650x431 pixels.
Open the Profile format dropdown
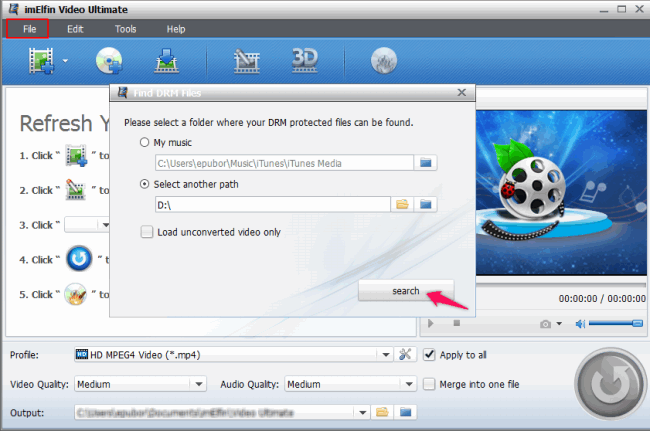[x=233, y=355]
